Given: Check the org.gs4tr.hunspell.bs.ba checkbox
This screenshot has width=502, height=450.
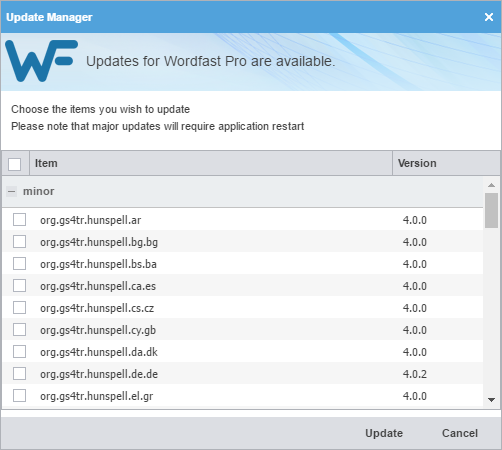Looking at the screenshot, I should pyautogui.click(x=19, y=264).
